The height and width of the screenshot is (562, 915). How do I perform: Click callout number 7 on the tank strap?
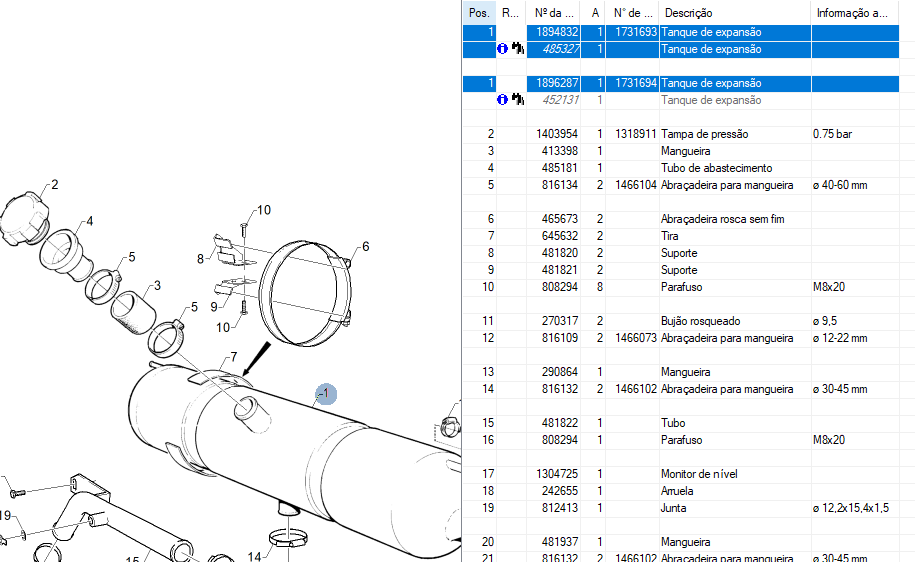tap(233, 357)
